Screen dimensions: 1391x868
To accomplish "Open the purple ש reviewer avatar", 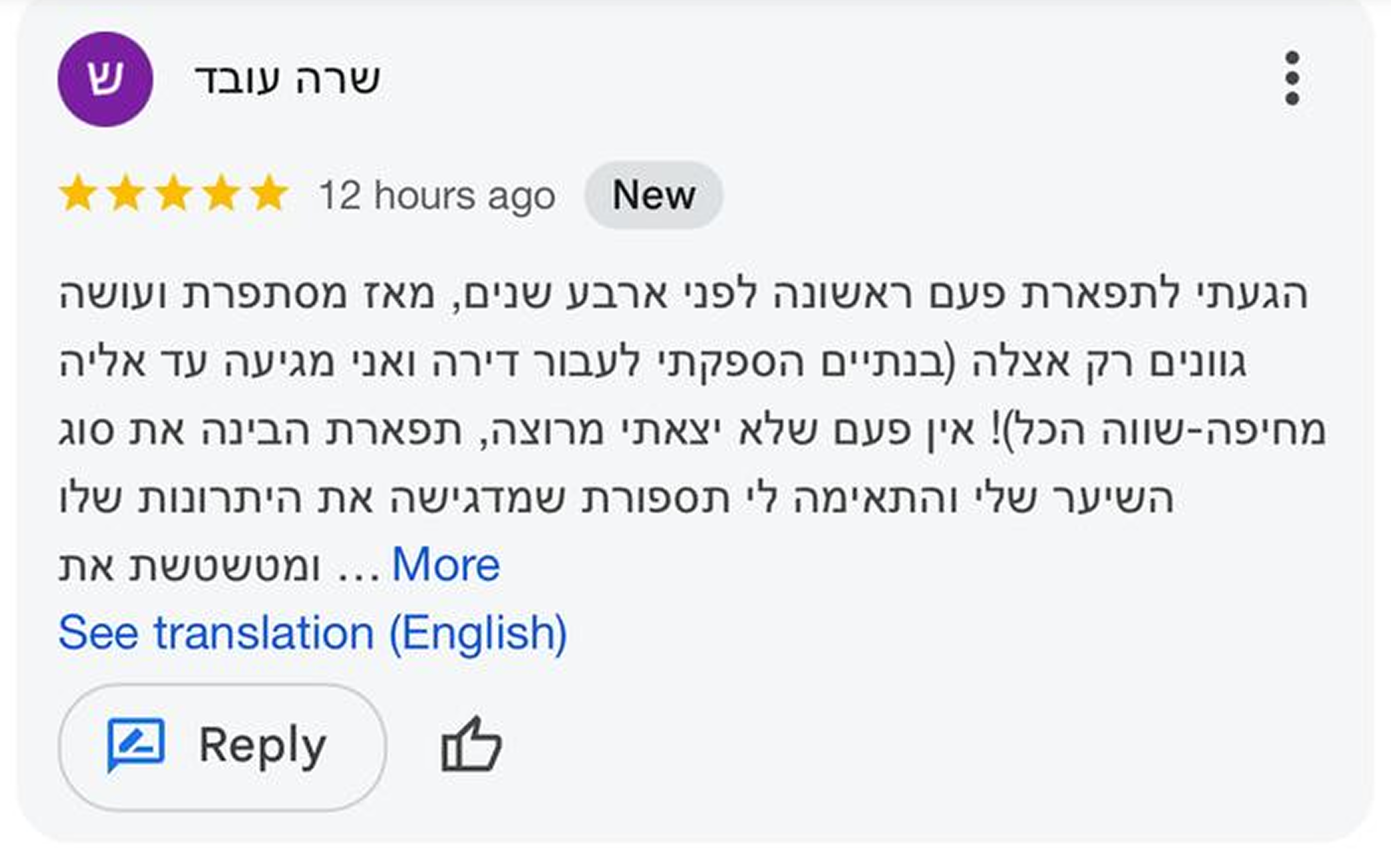I will (x=105, y=79).
